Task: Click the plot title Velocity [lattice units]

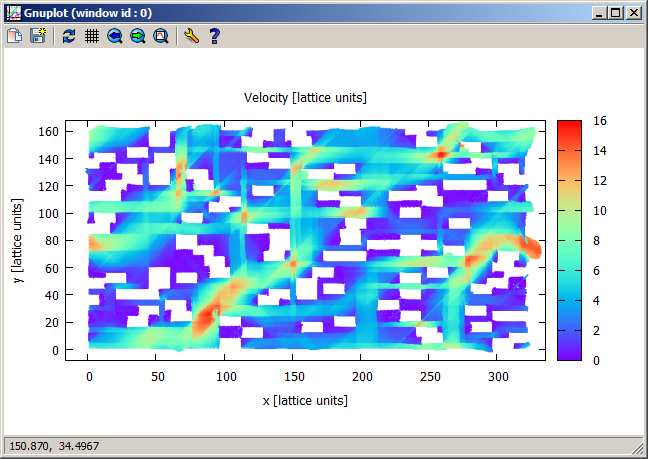Action: pos(305,97)
